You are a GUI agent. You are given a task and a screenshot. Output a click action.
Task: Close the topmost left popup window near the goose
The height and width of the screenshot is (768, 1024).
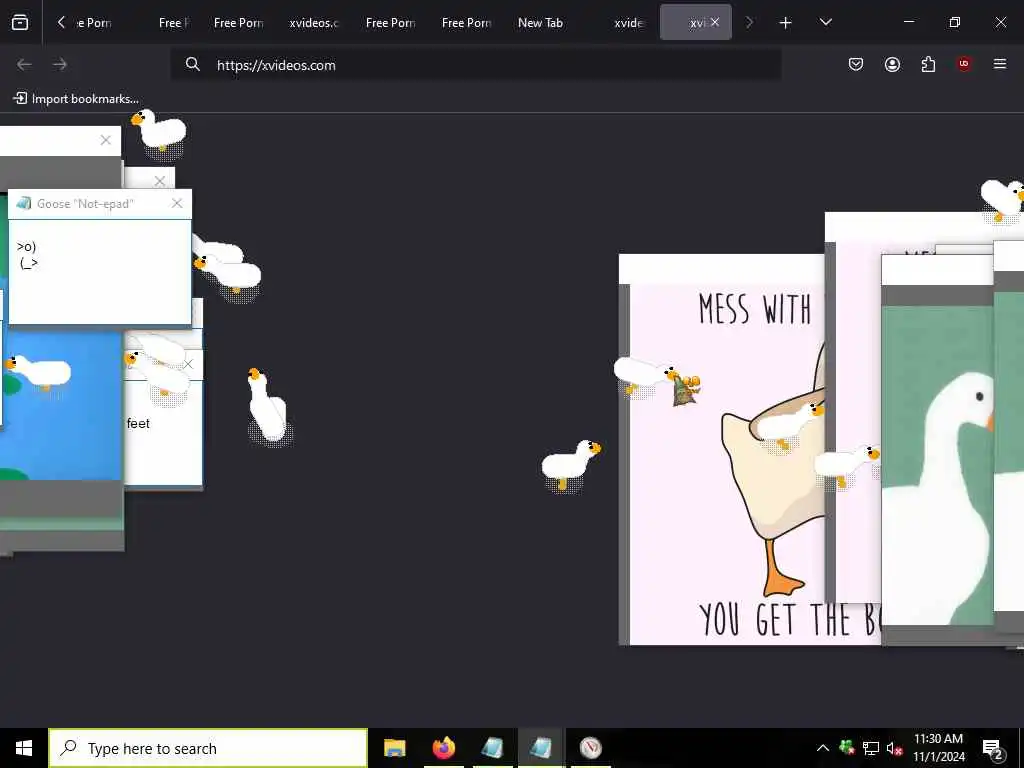point(106,140)
